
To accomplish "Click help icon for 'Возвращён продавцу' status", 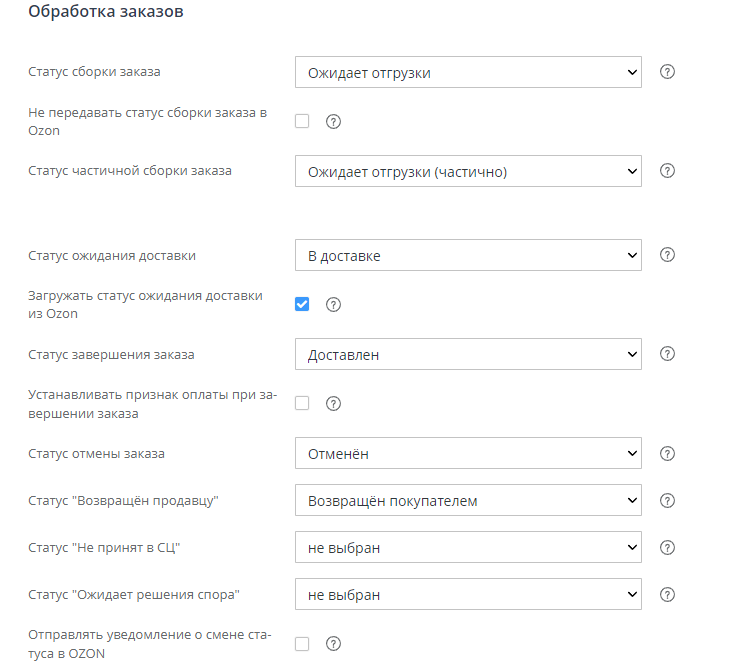I will (669, 500).
